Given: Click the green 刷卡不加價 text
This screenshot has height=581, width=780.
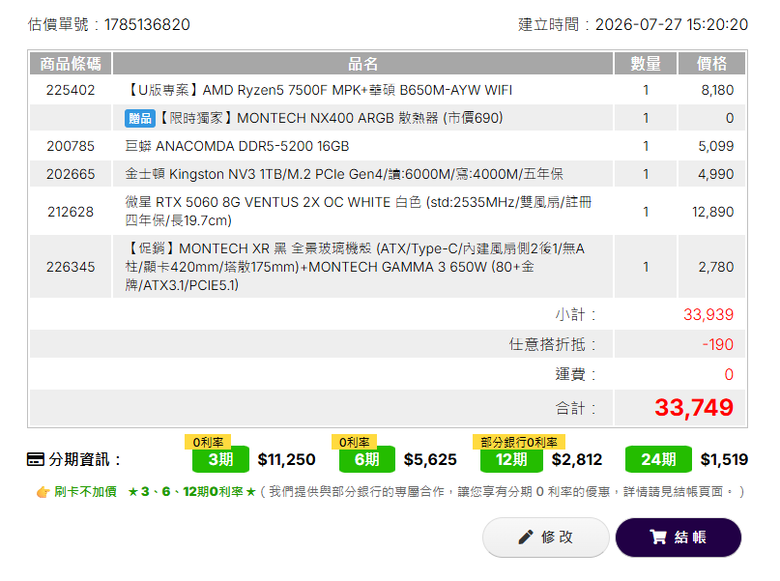Looking at the screenshot, I should [x=85, y=492].
